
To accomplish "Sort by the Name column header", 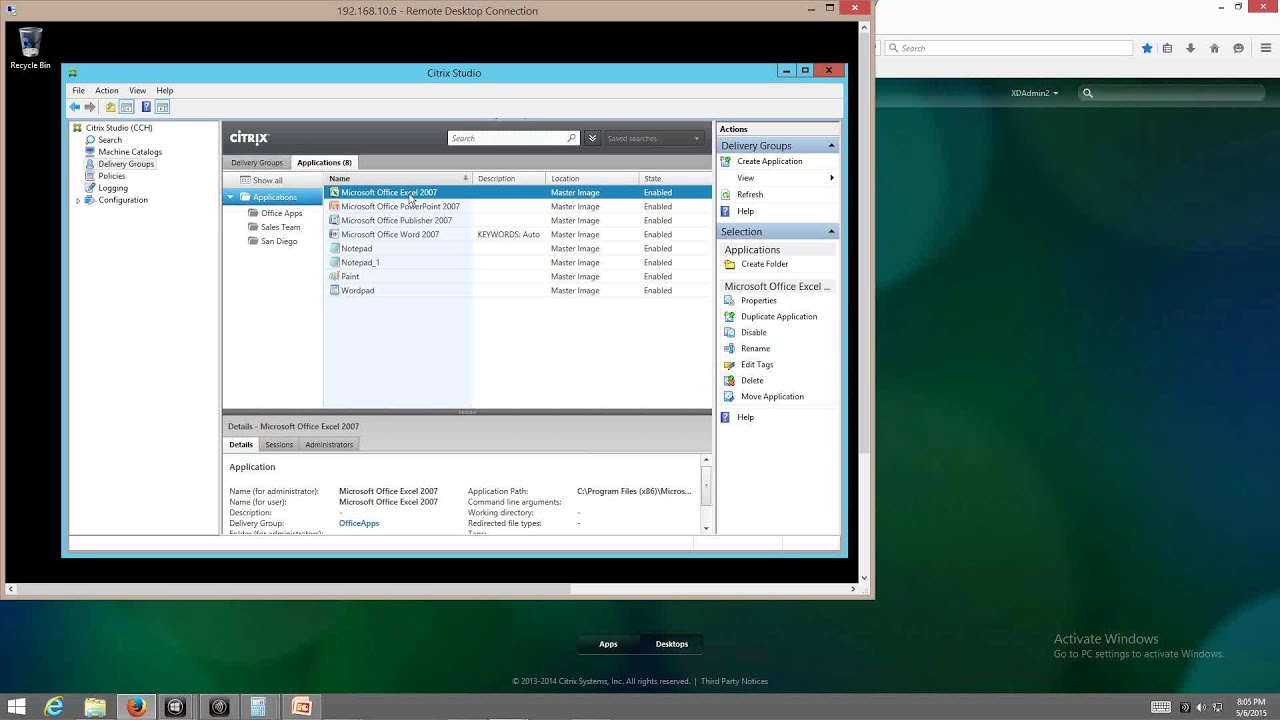I will click(x=399, y=179).
